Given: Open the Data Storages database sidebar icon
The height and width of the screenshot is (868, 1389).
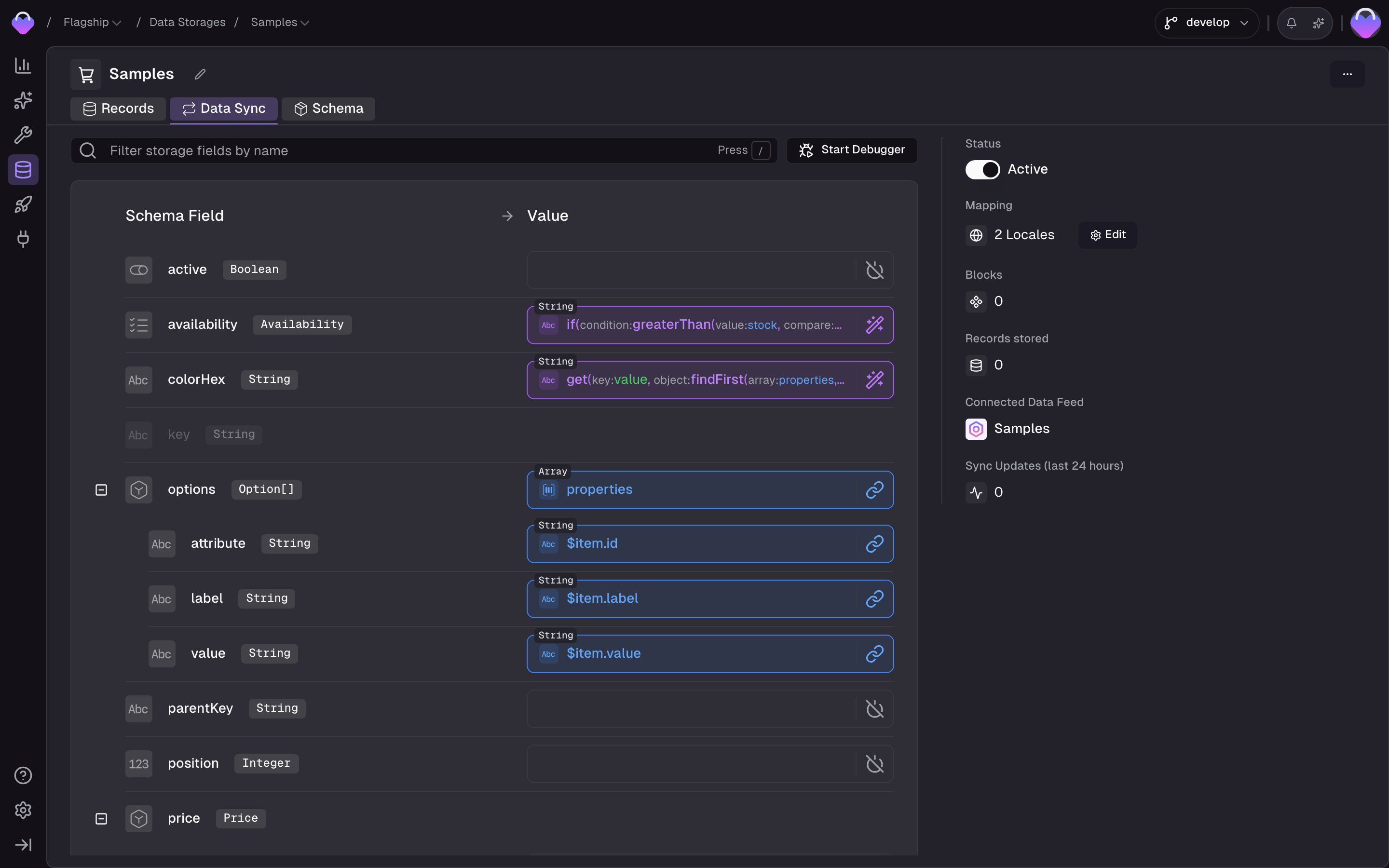Looking at the screenshot, I should 23,169.
